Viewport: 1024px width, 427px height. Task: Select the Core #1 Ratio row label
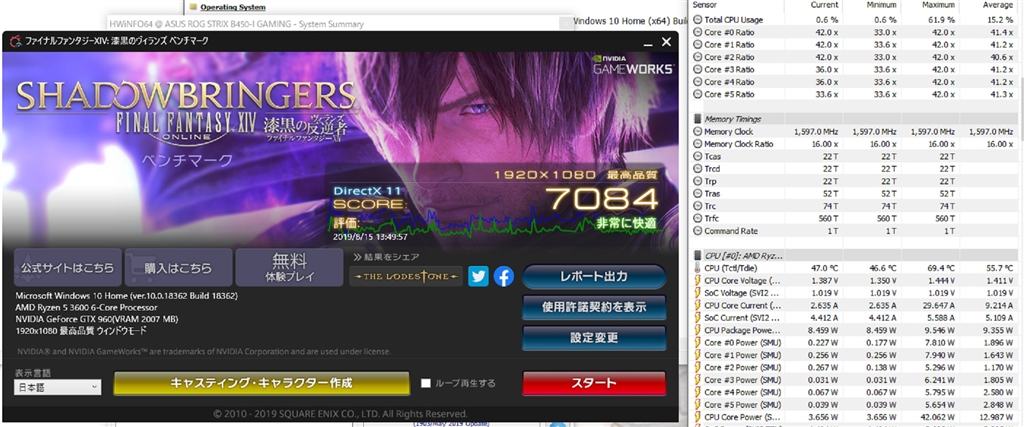point(729,45)
